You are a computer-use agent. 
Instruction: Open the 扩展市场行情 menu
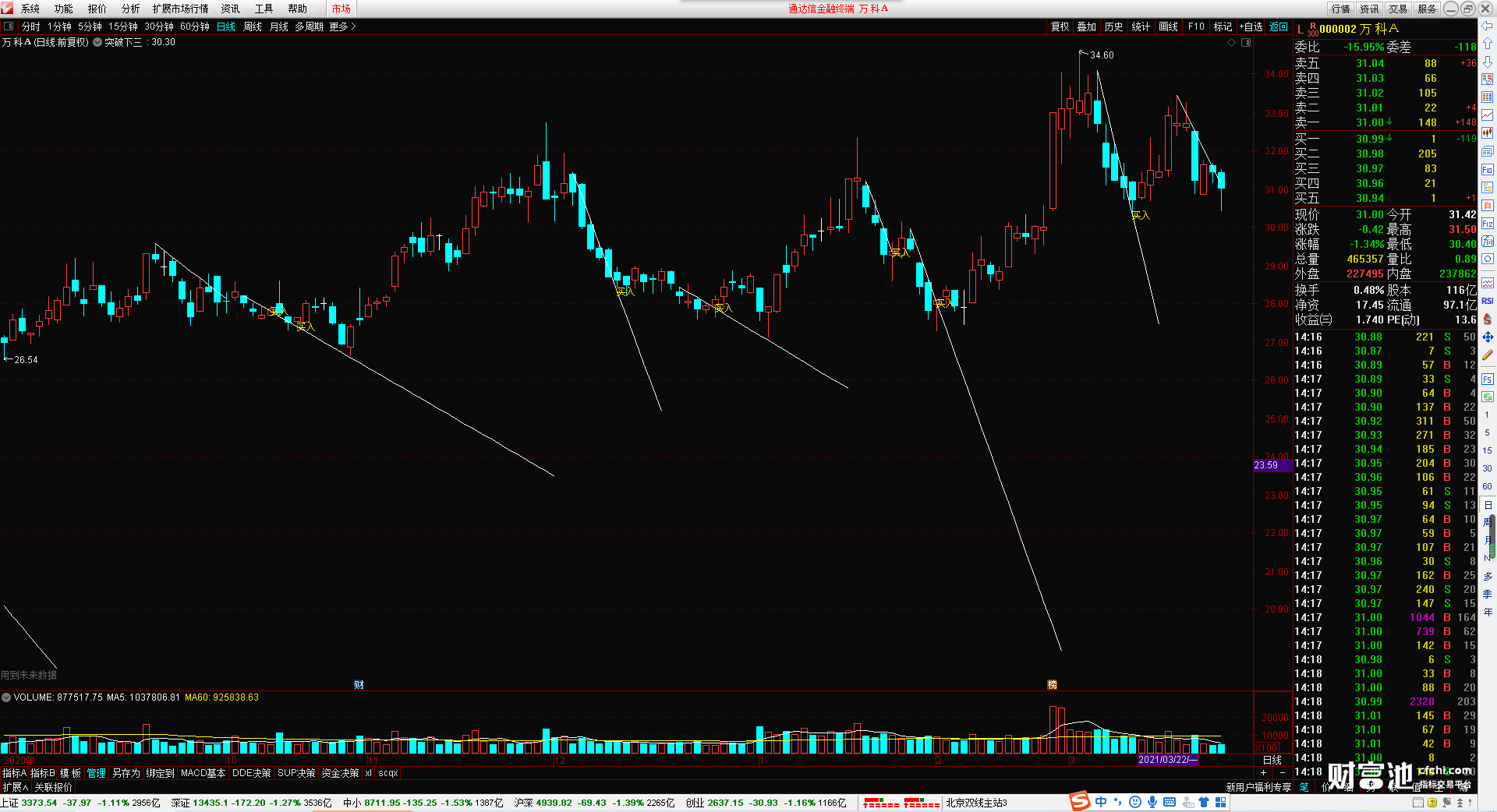[181, 9]
